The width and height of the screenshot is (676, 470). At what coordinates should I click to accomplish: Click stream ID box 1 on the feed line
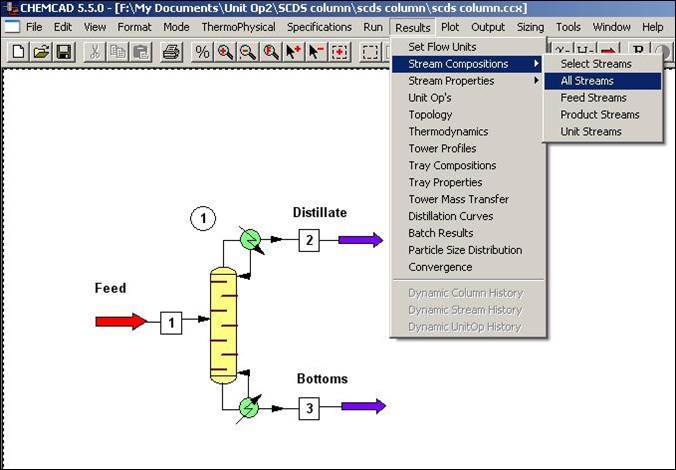click(171, 323)
